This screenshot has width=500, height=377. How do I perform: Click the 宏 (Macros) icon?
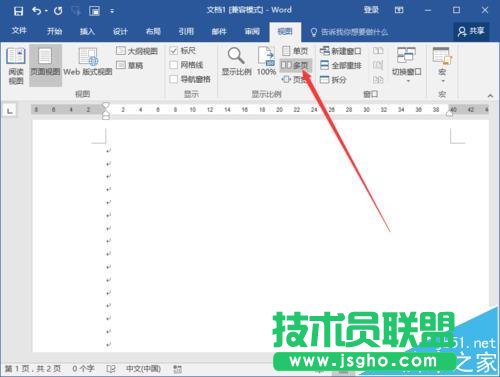coord(442,56)
